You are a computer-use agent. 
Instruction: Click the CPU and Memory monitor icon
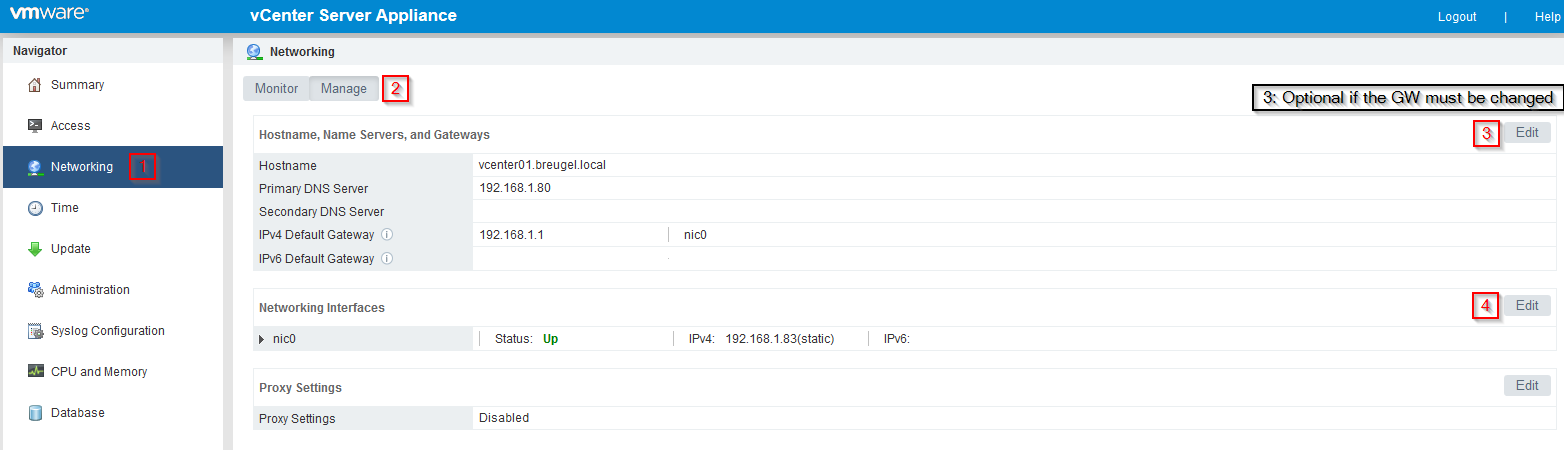coord(35,372)
